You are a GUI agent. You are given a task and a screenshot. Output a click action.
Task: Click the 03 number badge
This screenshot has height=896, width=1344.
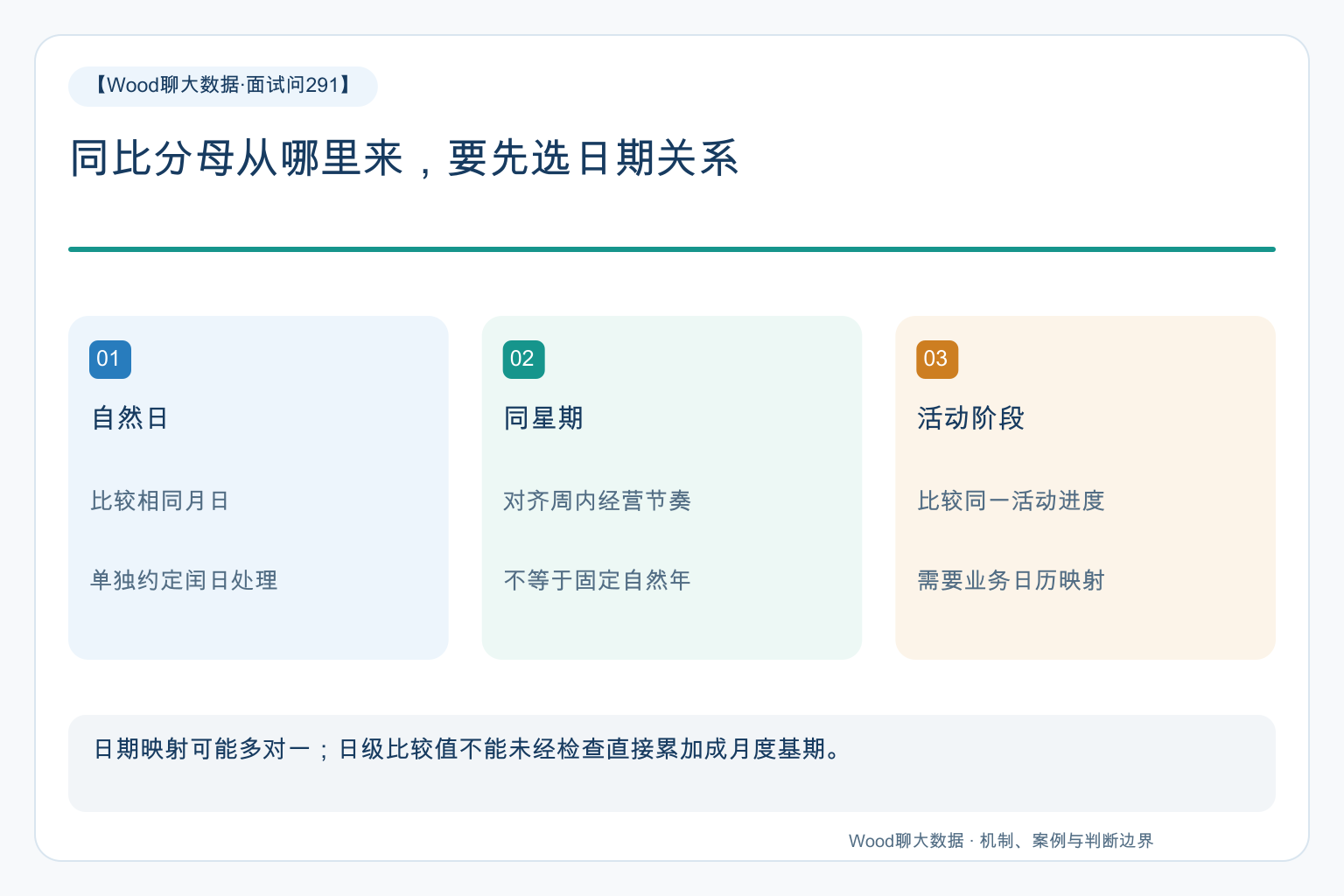(937, 360)
